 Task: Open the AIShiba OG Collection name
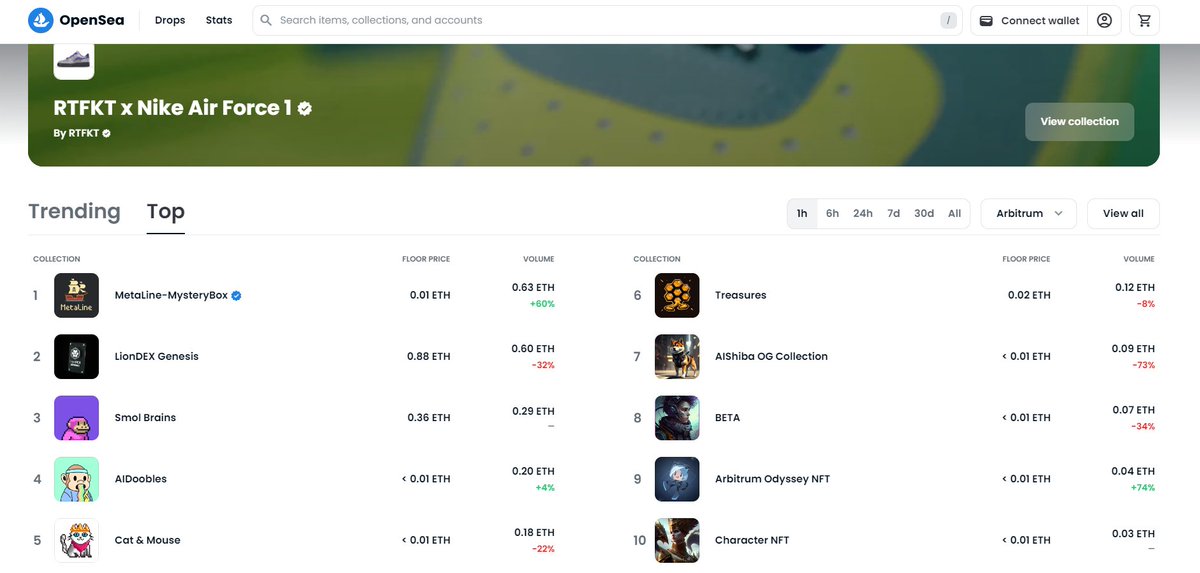(771, 356)
